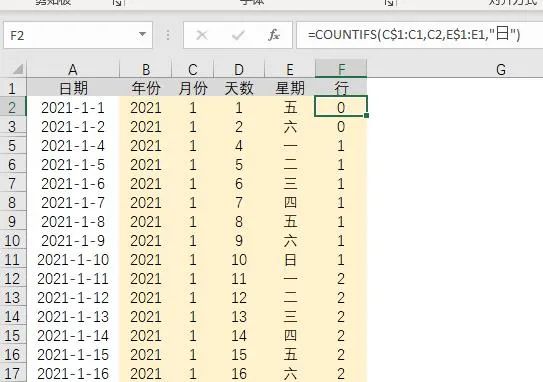The image size is (543, 382).
Task: Click date cell 2021-1-13
Action: pyautogui.click(x=73, y=317)
